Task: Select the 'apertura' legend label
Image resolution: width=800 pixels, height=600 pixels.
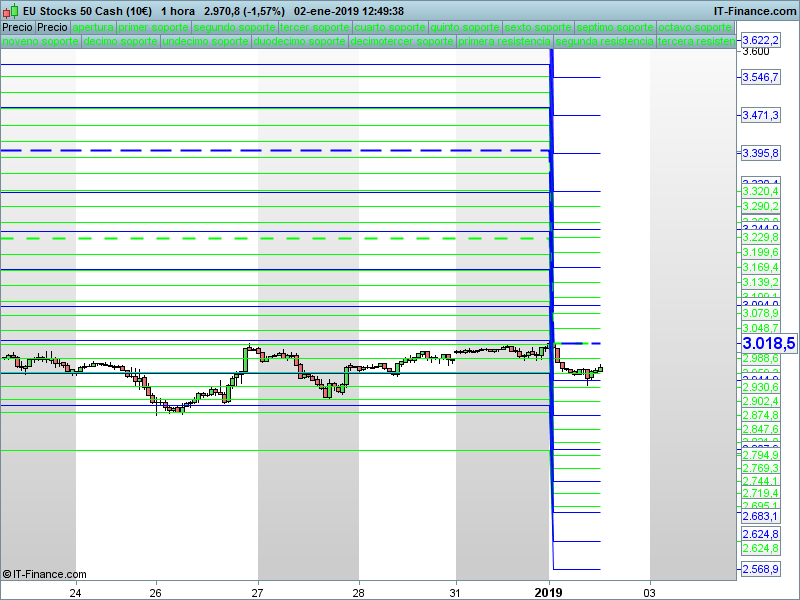Action: [93, 27]
